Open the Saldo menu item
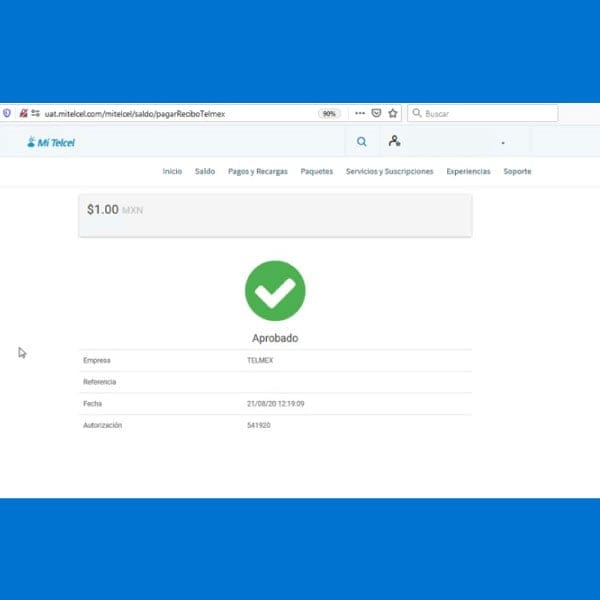This screenshot has height=600, width=600. 205,171
